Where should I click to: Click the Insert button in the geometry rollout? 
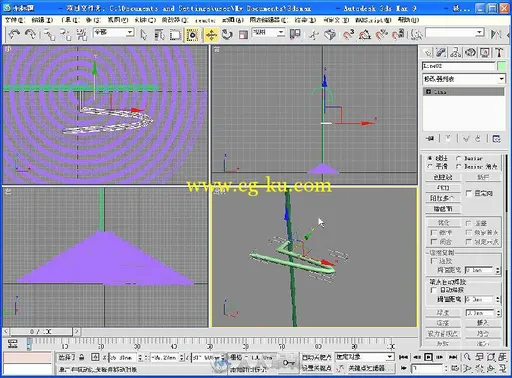click(483, 323)
